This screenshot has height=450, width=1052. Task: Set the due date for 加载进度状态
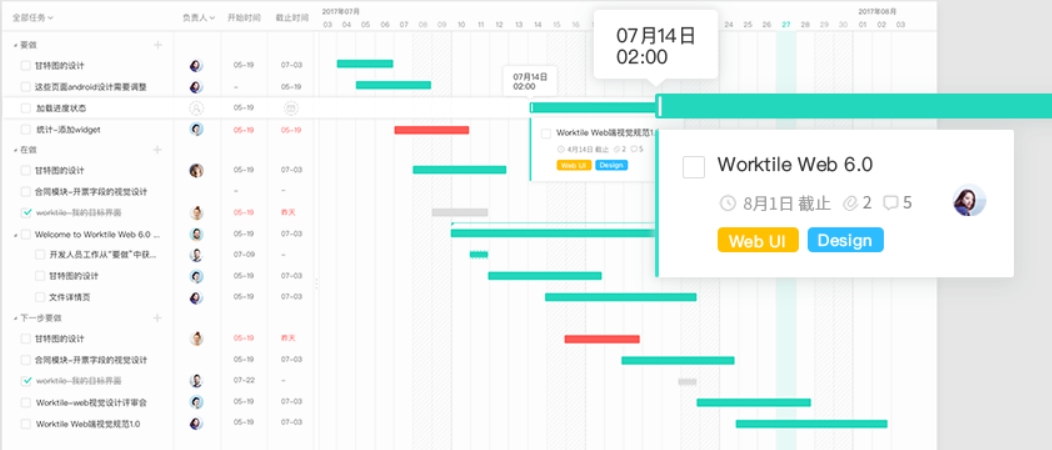[x=291, y=107]
